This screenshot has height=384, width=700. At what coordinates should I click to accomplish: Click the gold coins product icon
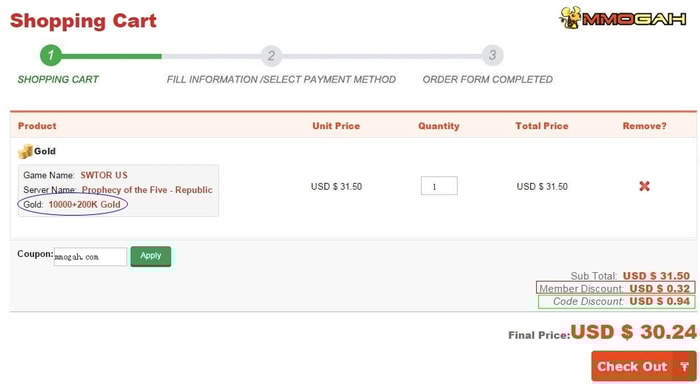(25, 151)
